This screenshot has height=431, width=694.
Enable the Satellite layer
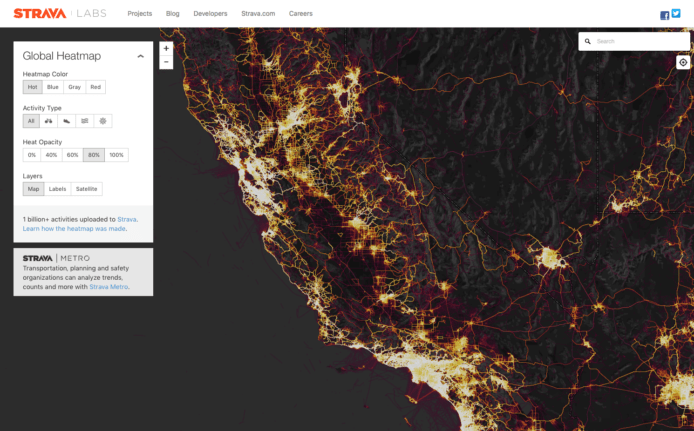[x=87, y=189]
